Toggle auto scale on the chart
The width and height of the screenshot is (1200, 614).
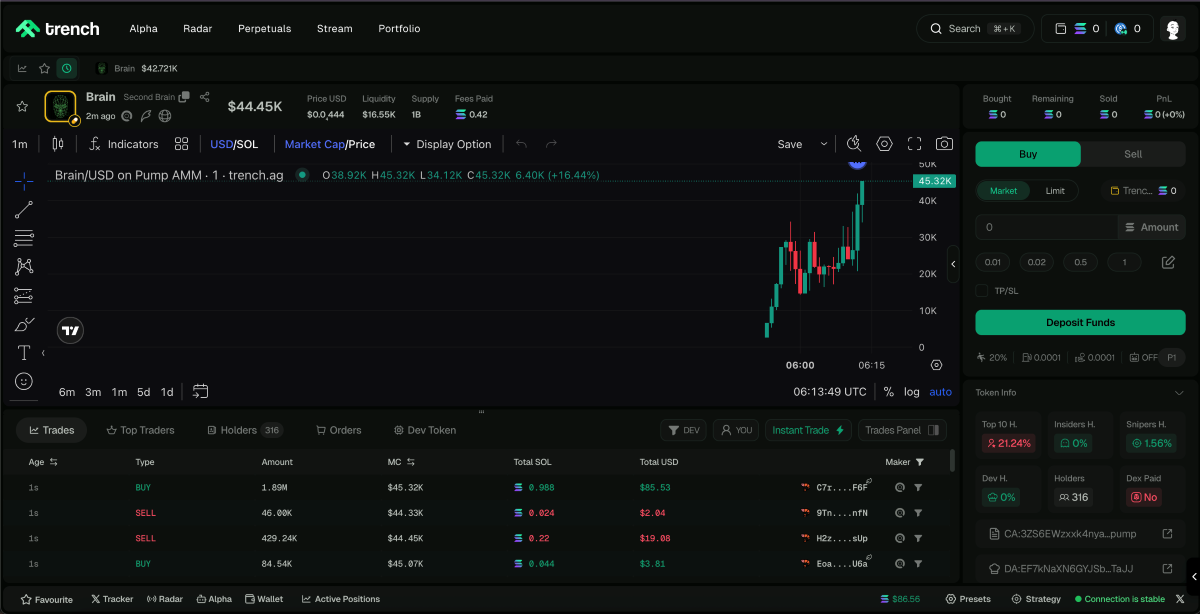pyautogui.click(x=940, y=392)
